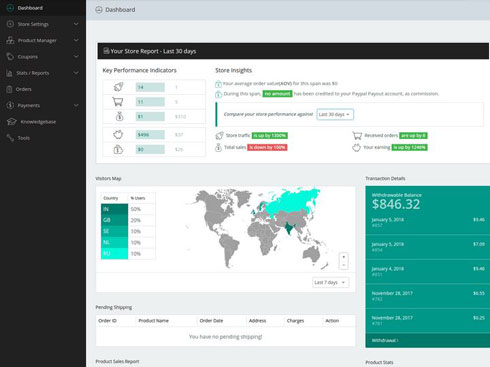Click the Product Name column header
Viewport: 490px width, 367px height.
(153, 321)
